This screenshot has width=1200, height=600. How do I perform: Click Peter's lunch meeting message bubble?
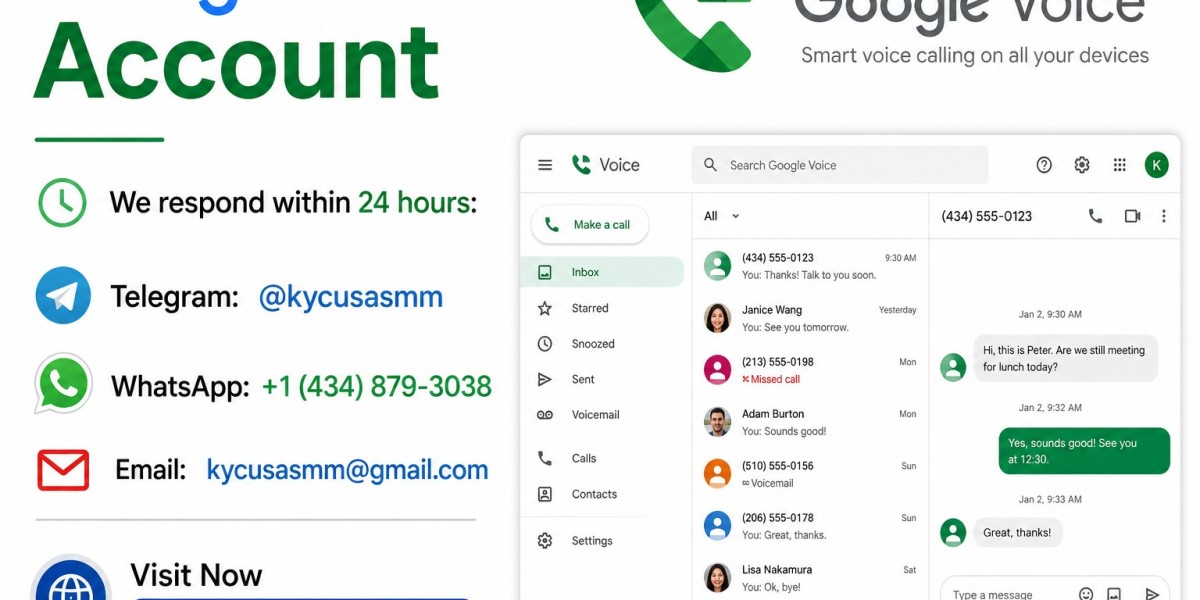click(x=1065, y=358)
